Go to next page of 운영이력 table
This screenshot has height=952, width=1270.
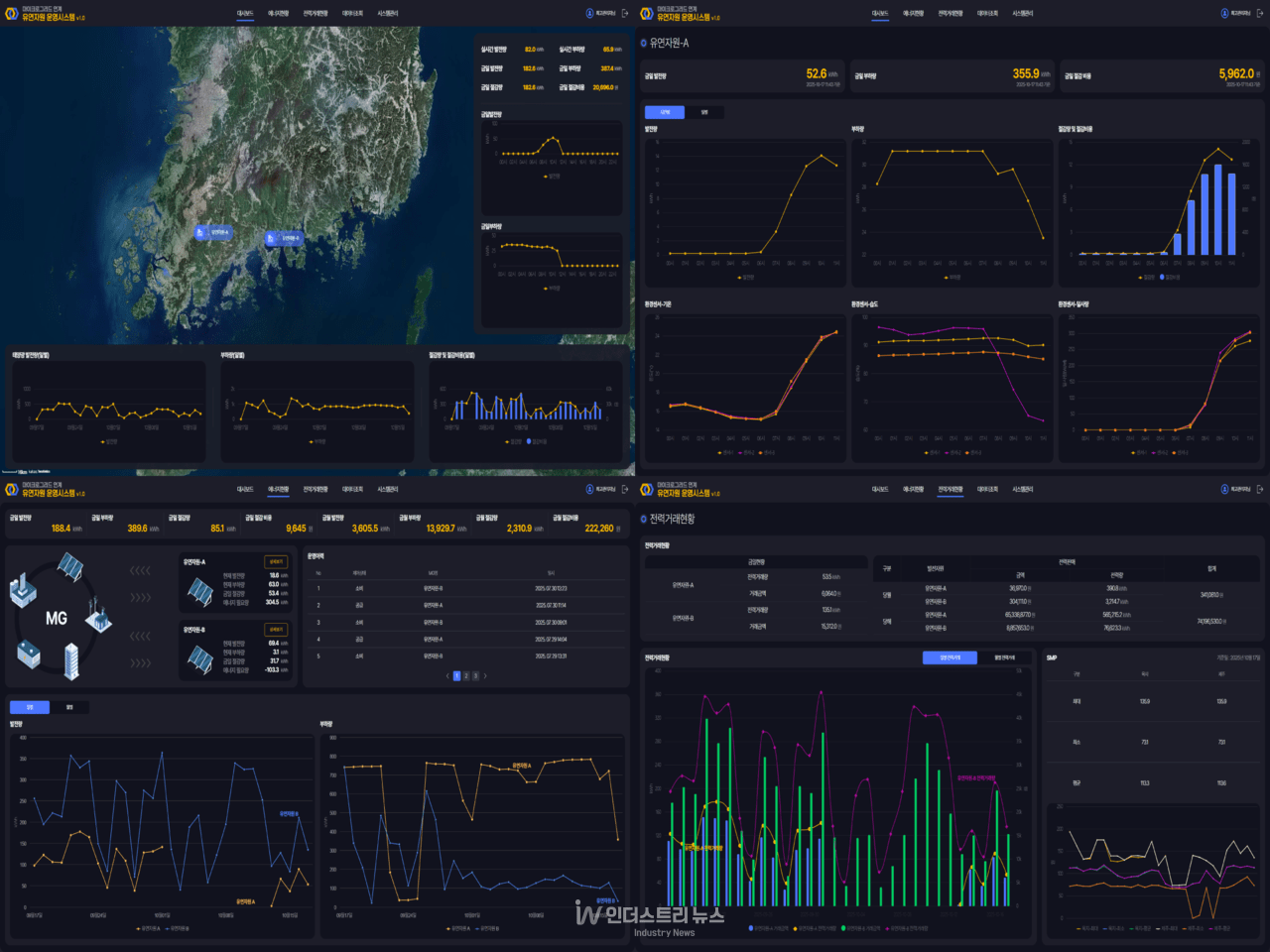pos(485,675)
